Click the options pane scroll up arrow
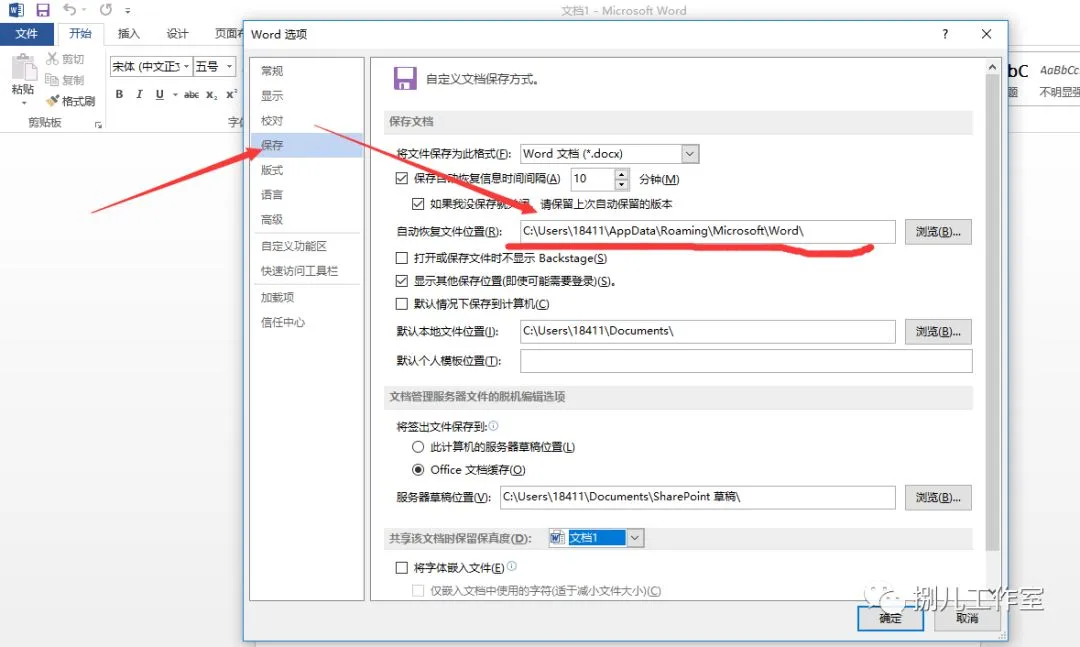This screenshot has height=647, width=1080. [992, 67]
